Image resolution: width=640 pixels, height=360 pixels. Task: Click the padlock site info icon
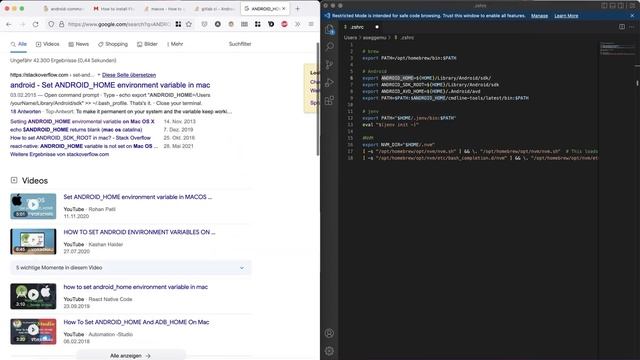(x=61, y=24)
